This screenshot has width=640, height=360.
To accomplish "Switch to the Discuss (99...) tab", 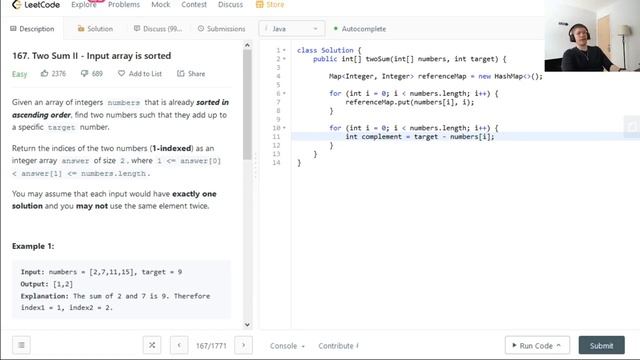I will (158, 29).
